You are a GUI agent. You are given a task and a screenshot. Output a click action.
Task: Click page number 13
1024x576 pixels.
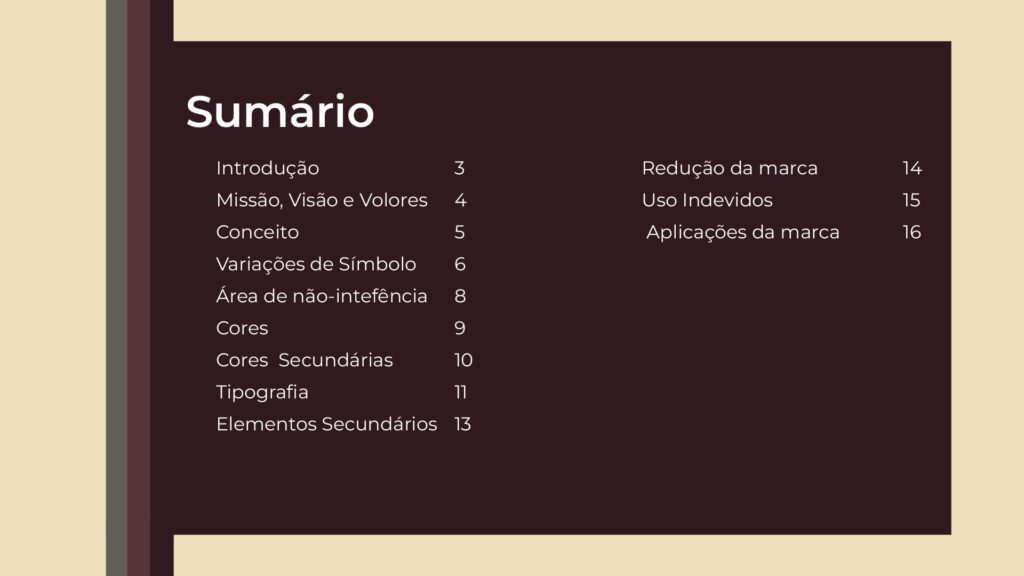[462, 424]
